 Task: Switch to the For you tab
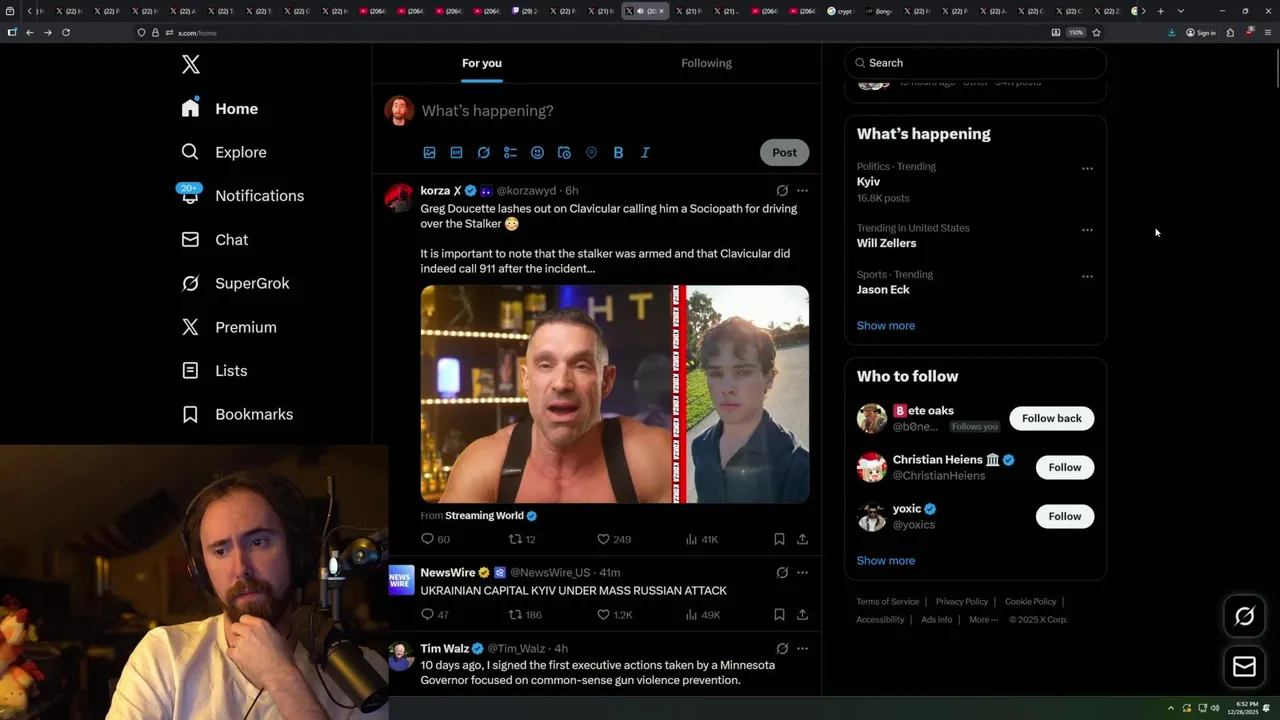(482, 63)
